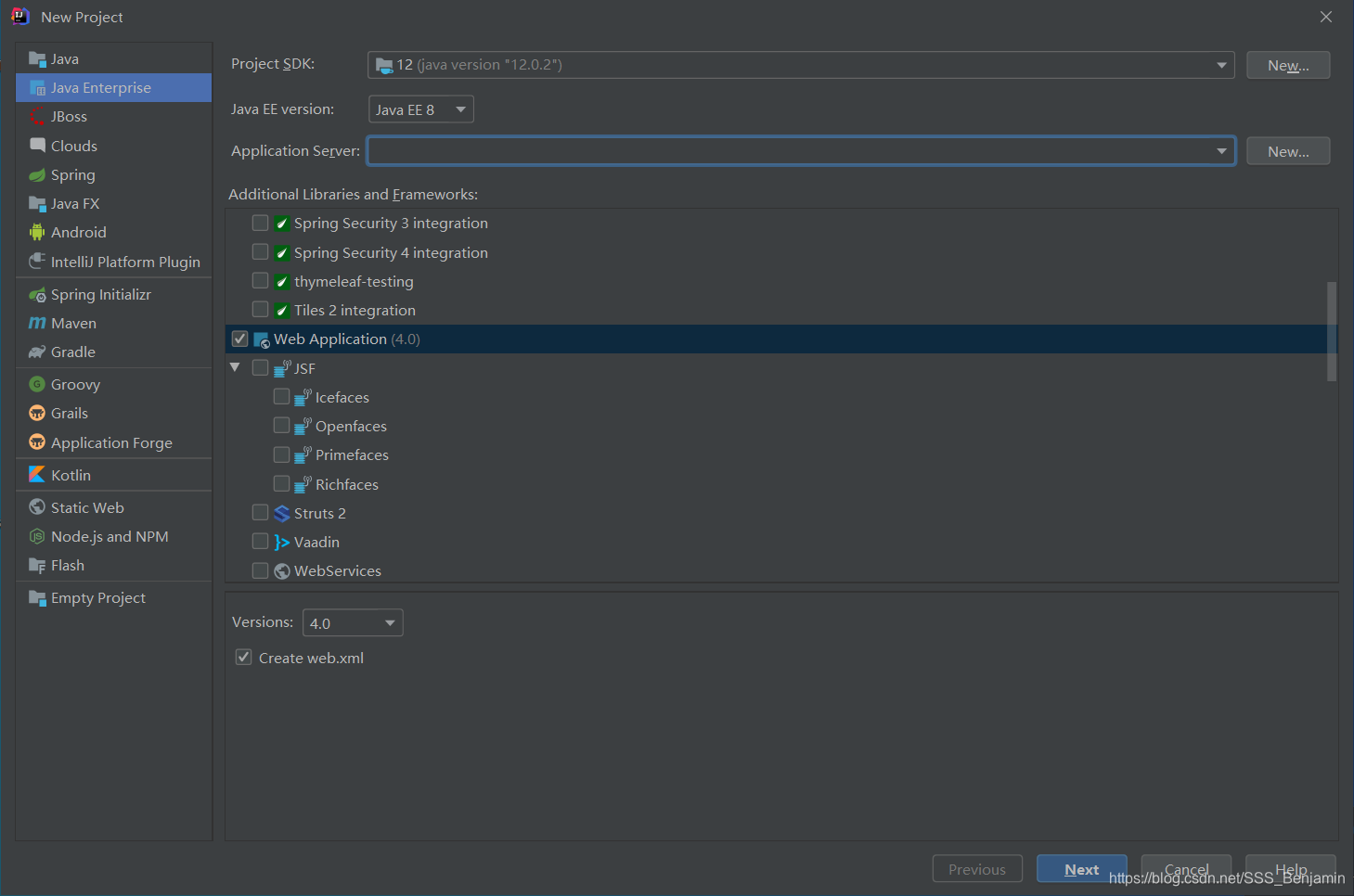This screenshot has height=896, width=1354.
Task: Click the Next button
Action: pos(1082,869)
